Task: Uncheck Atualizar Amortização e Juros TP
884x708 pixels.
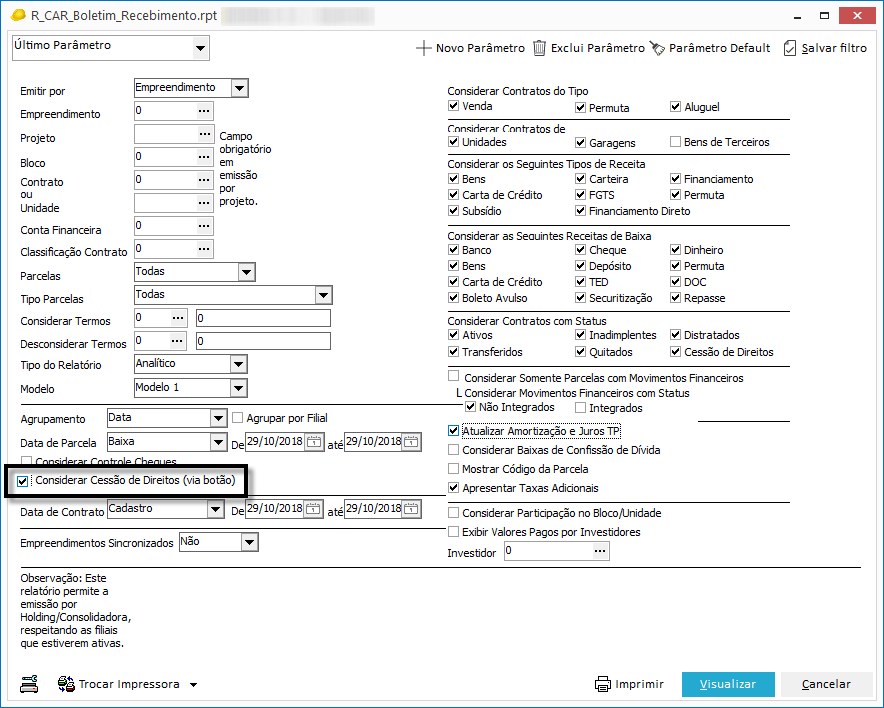Action: coord(453,431)
